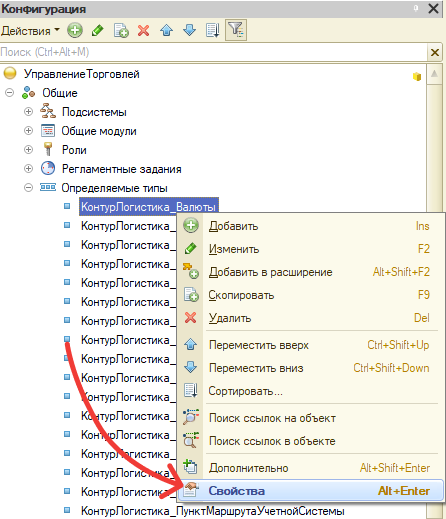Click the Move Down toolbar arrow

point(190,30)
